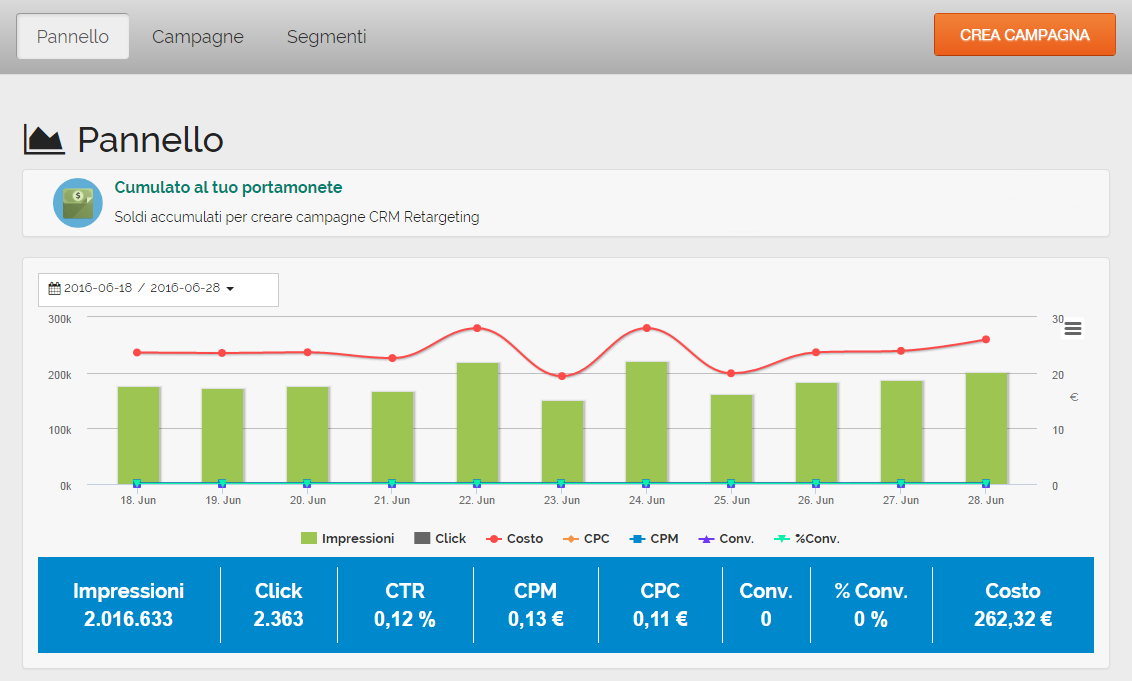Toggle Conv. series in legend

(x=726, y=538)
